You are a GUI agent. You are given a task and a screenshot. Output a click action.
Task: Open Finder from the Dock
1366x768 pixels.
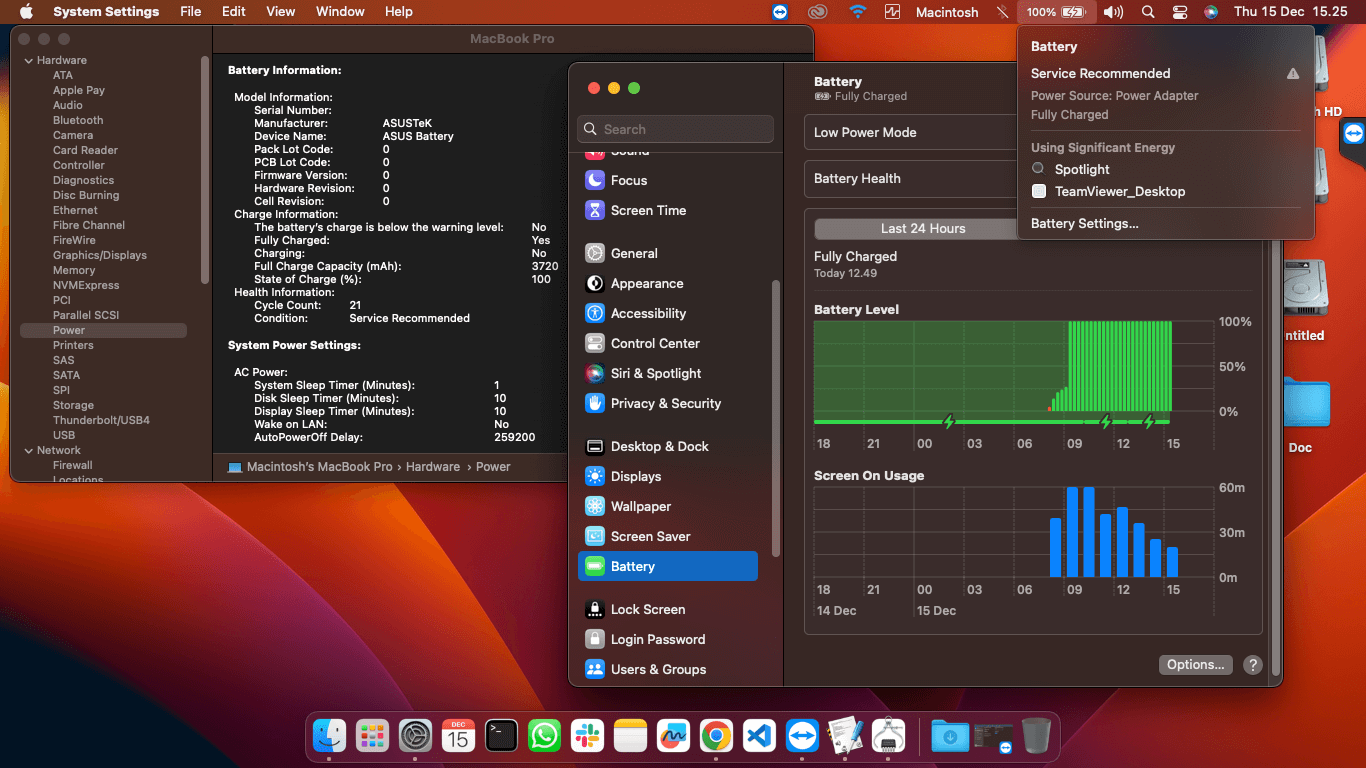(x=329, y=737)
